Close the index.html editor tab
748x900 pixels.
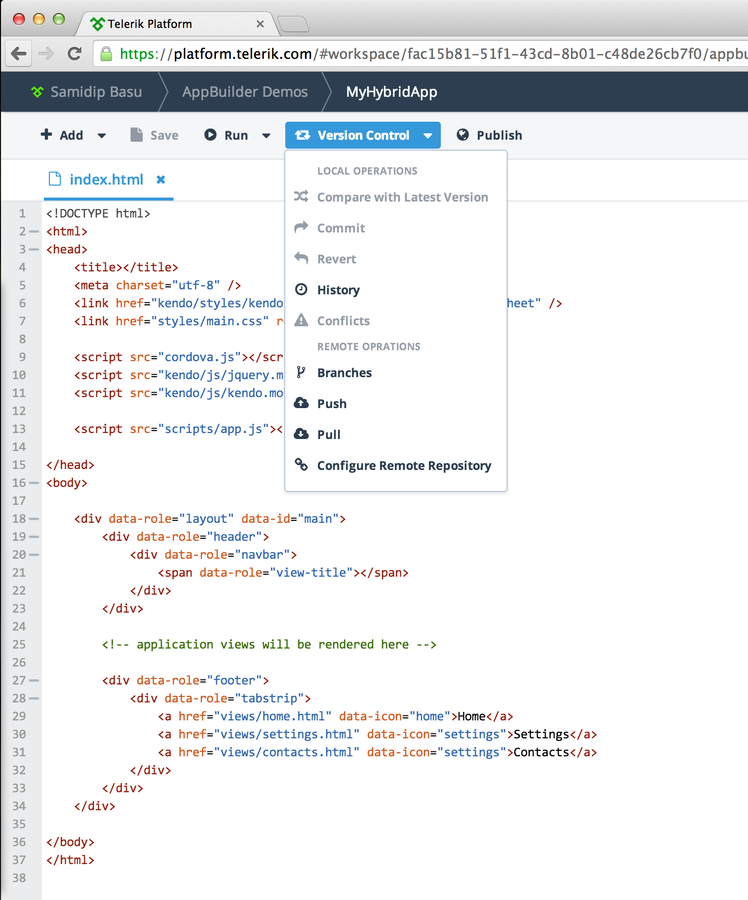pyautogui.click(x=161, y=180)
